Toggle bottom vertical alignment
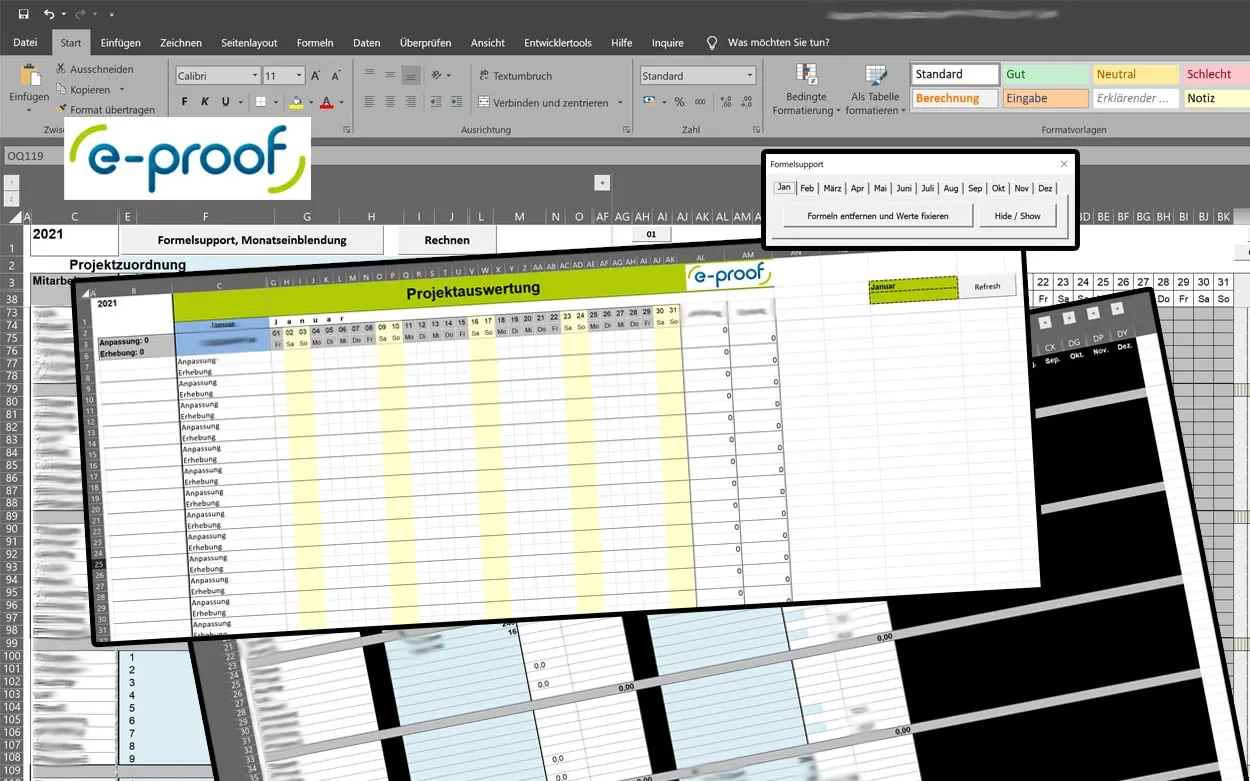 click(411, 76)
